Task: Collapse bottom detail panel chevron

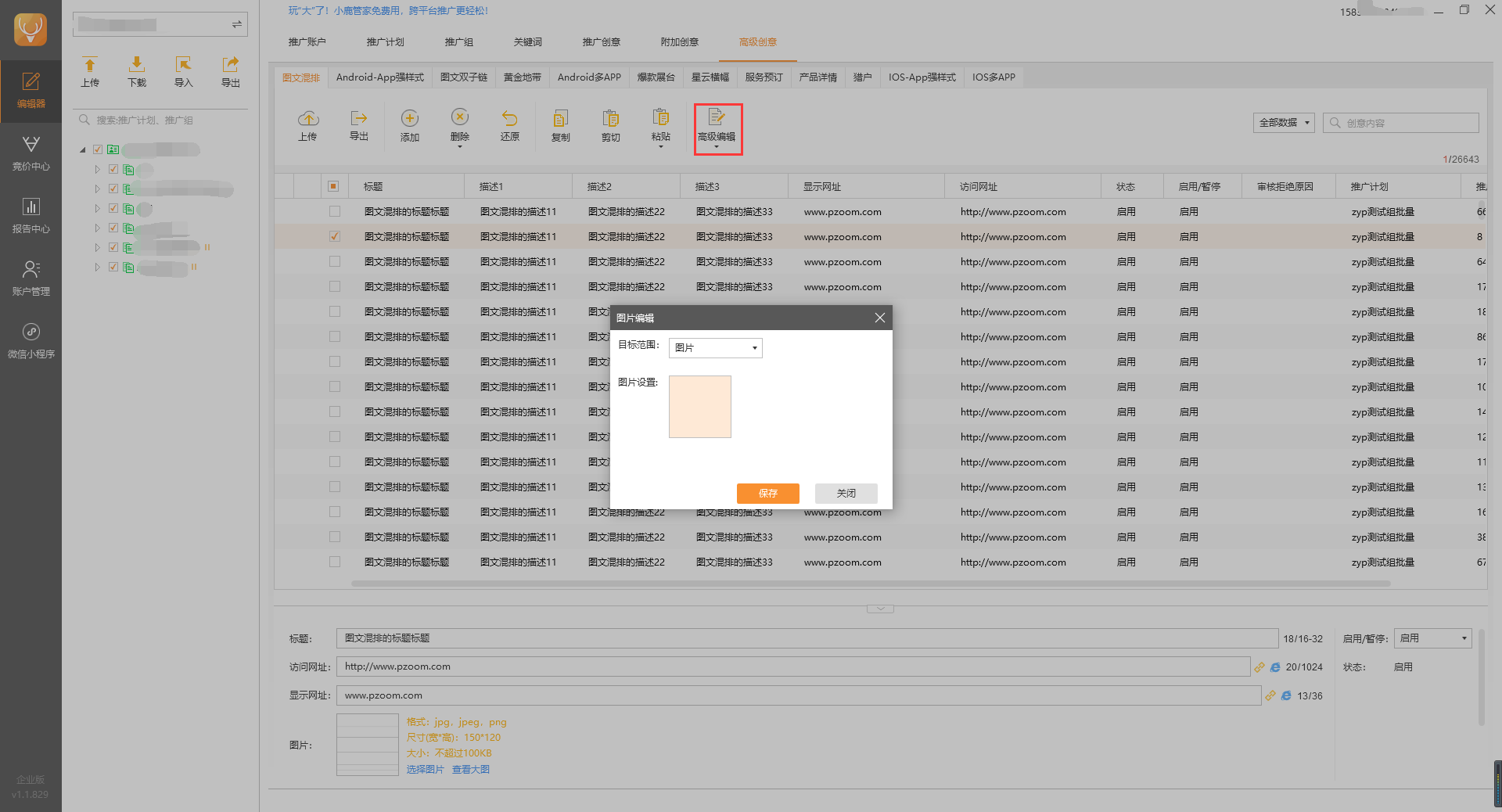Action: coord(880,609)
